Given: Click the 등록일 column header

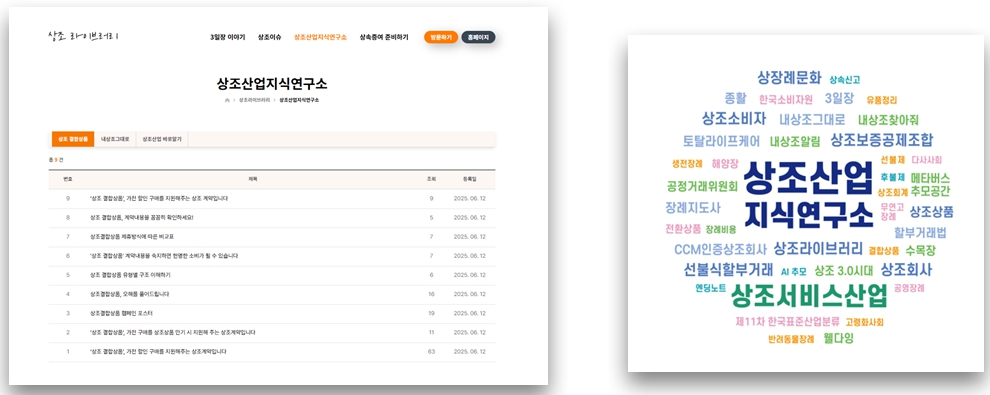Looking at the screenshot, I should point(469,179).
